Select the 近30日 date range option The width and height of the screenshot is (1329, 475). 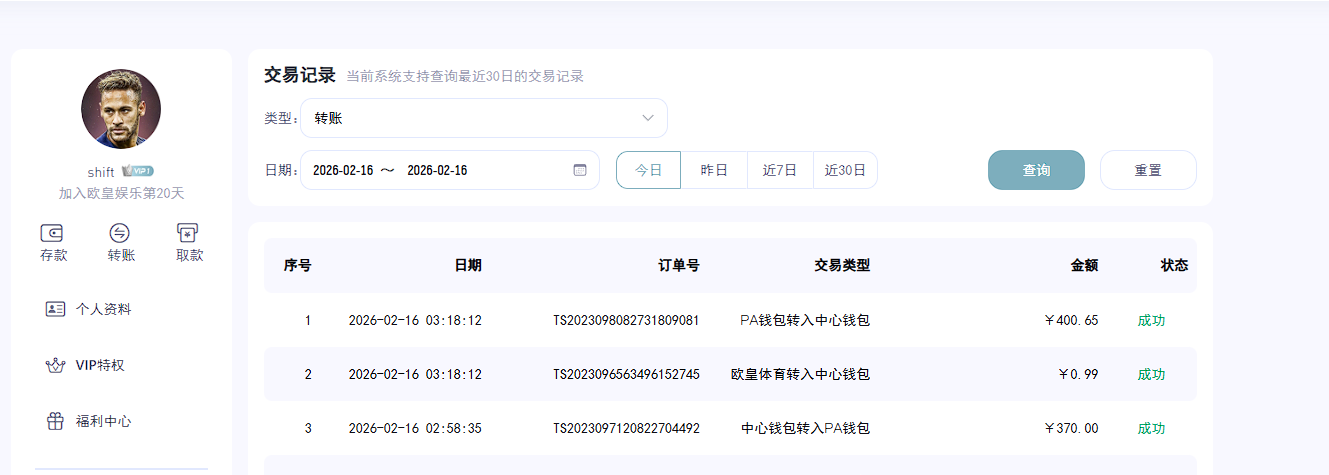pyautogui.click(x=845, y=170)
